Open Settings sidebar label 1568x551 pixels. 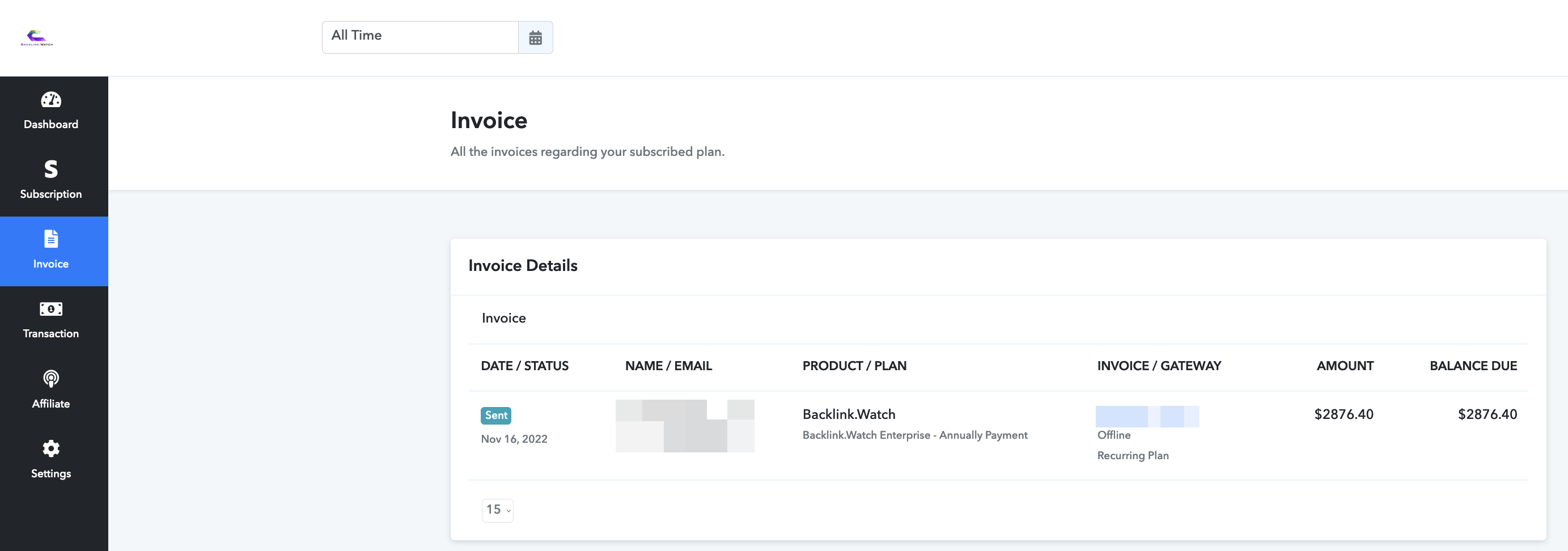click(x=51, y=474)
